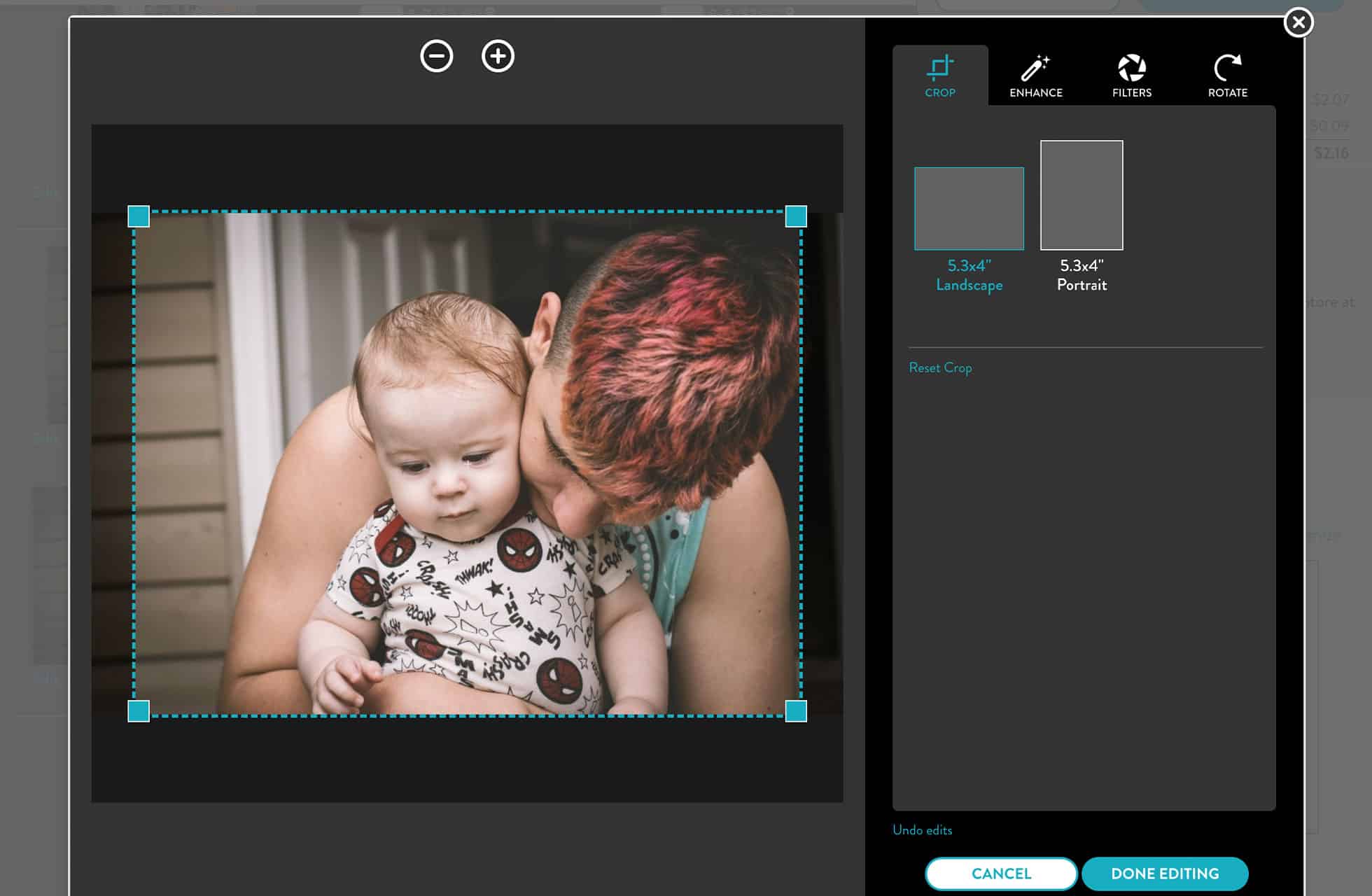This screenshot has height=896, width=1372.
Task: Click the Landscape preview thumbnail
Action: point(969,208)
